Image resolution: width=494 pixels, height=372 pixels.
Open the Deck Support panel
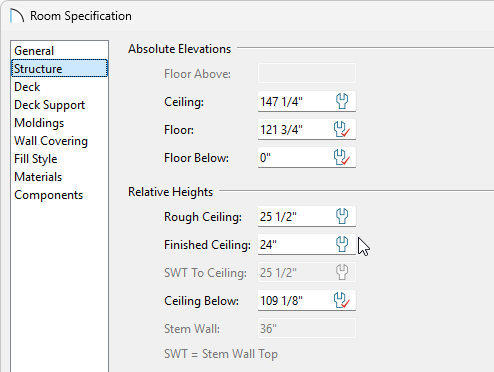pos(59,105)
